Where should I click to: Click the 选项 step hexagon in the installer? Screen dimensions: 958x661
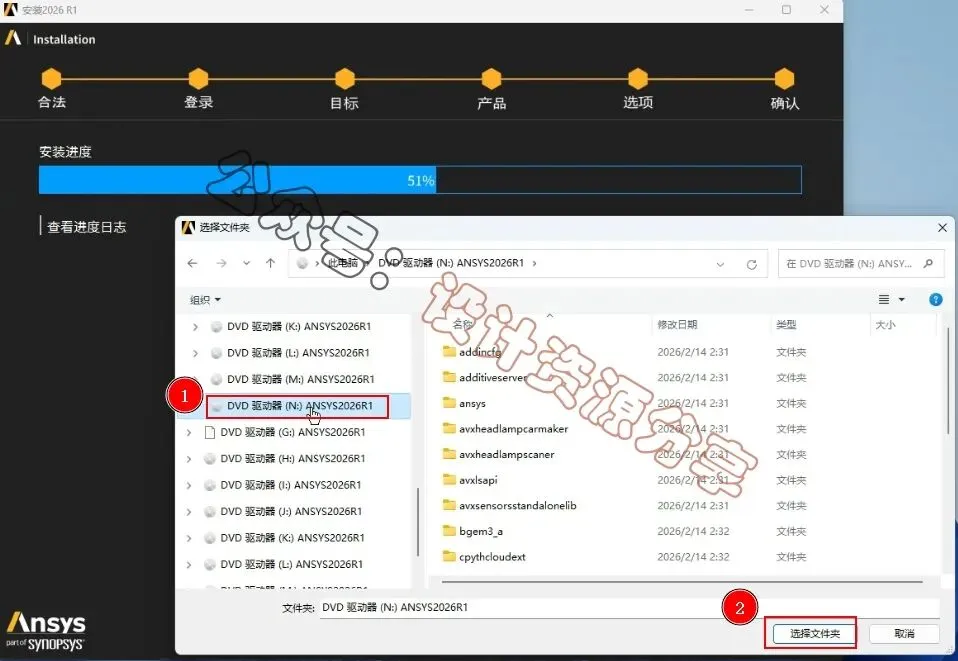click(638, 78)
